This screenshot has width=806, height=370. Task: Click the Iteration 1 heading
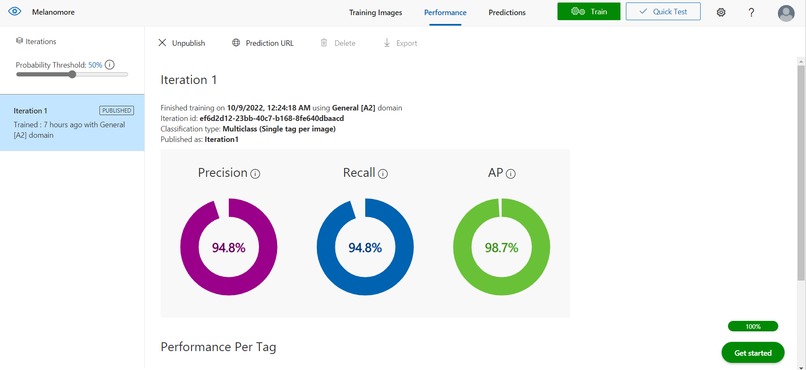point(189,80)
